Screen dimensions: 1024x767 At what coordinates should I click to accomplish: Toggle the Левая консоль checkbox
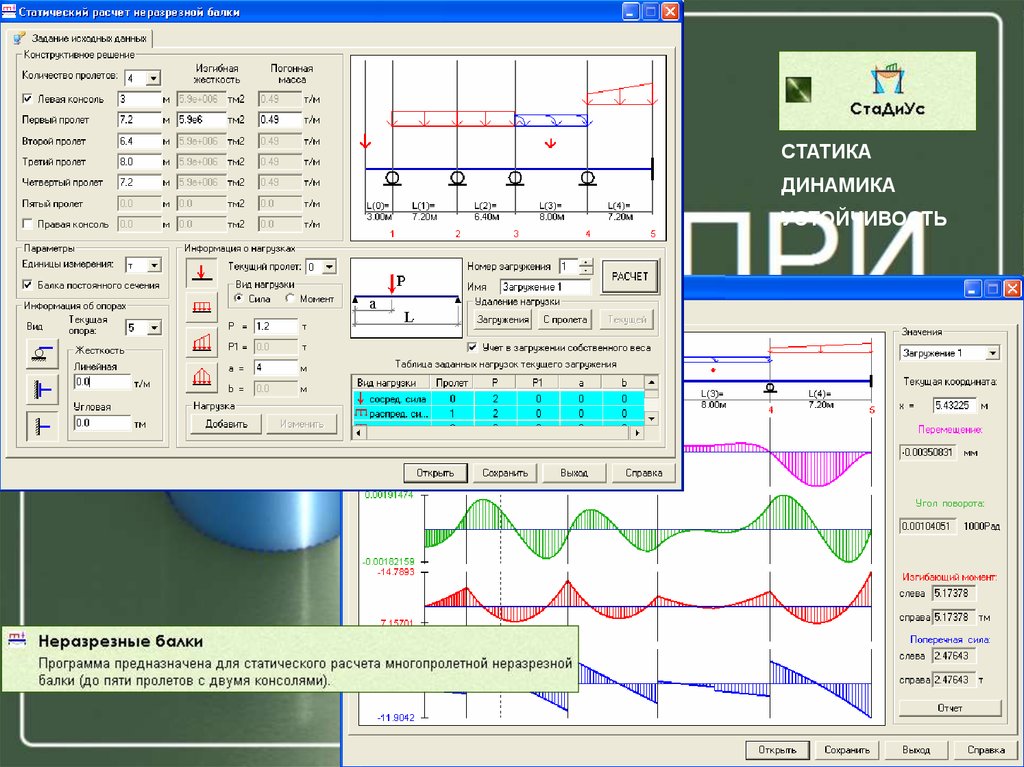28,99
